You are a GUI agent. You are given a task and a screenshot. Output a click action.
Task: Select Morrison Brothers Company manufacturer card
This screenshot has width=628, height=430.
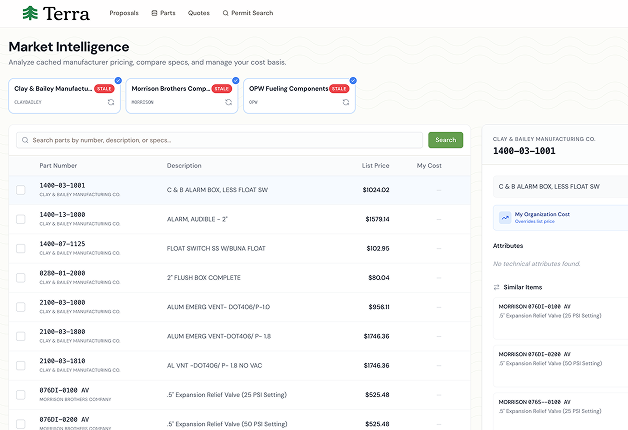[x=182, y=96]
